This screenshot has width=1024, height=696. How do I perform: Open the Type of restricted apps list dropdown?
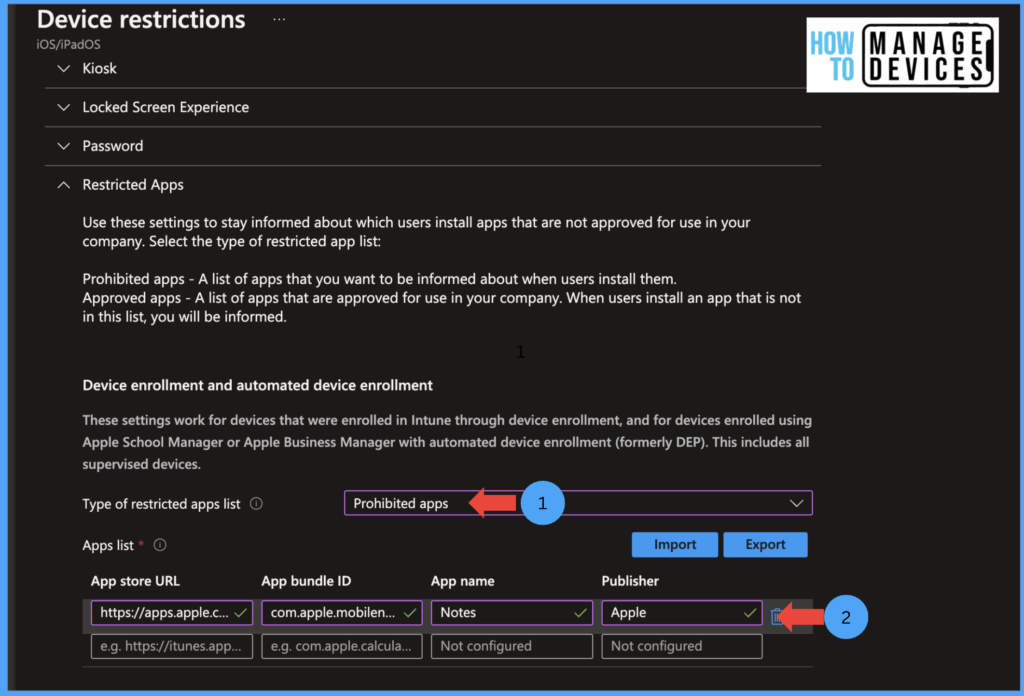point(578,503)
